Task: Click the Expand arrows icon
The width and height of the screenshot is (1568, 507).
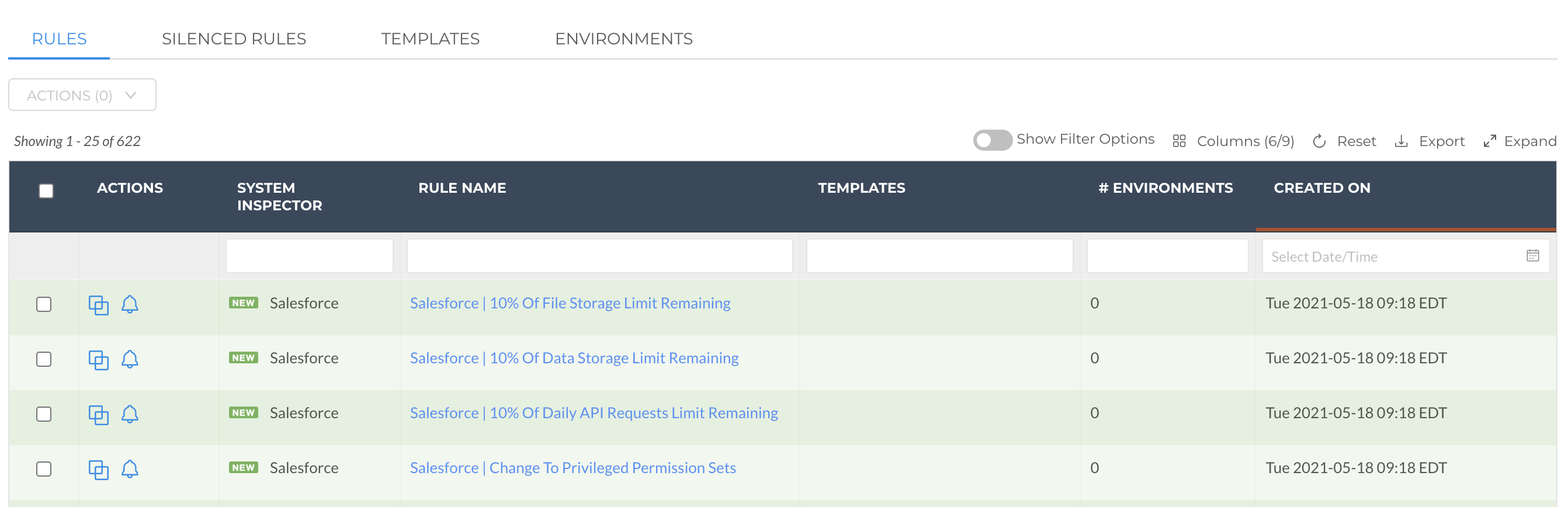Action: tap(1489, 141)
